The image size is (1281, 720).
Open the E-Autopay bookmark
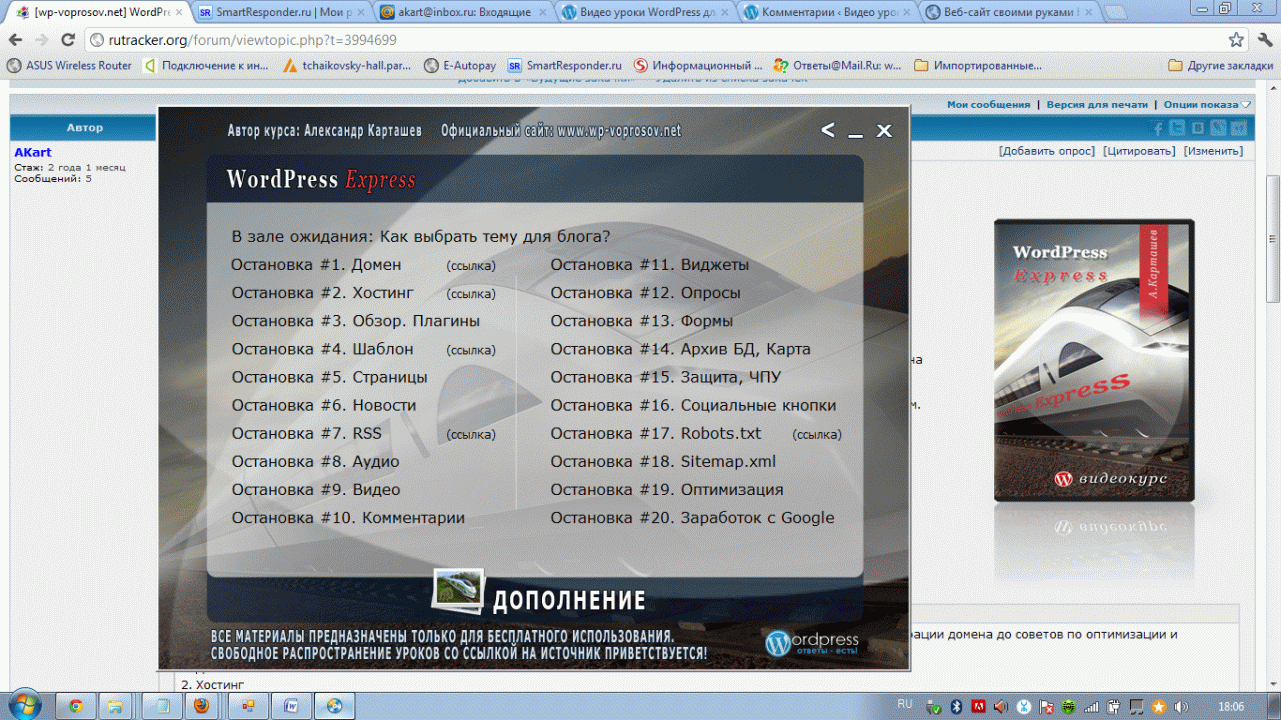click(460, 65)
